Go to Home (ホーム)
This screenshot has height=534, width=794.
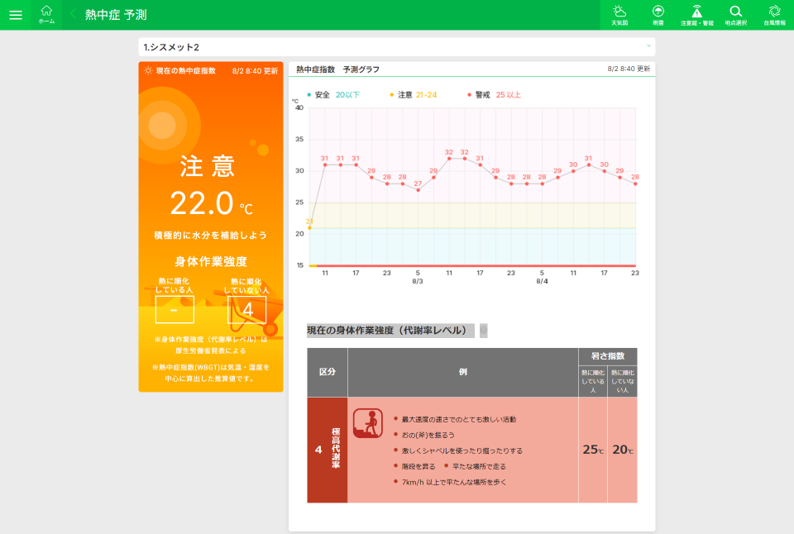(47, 15)
